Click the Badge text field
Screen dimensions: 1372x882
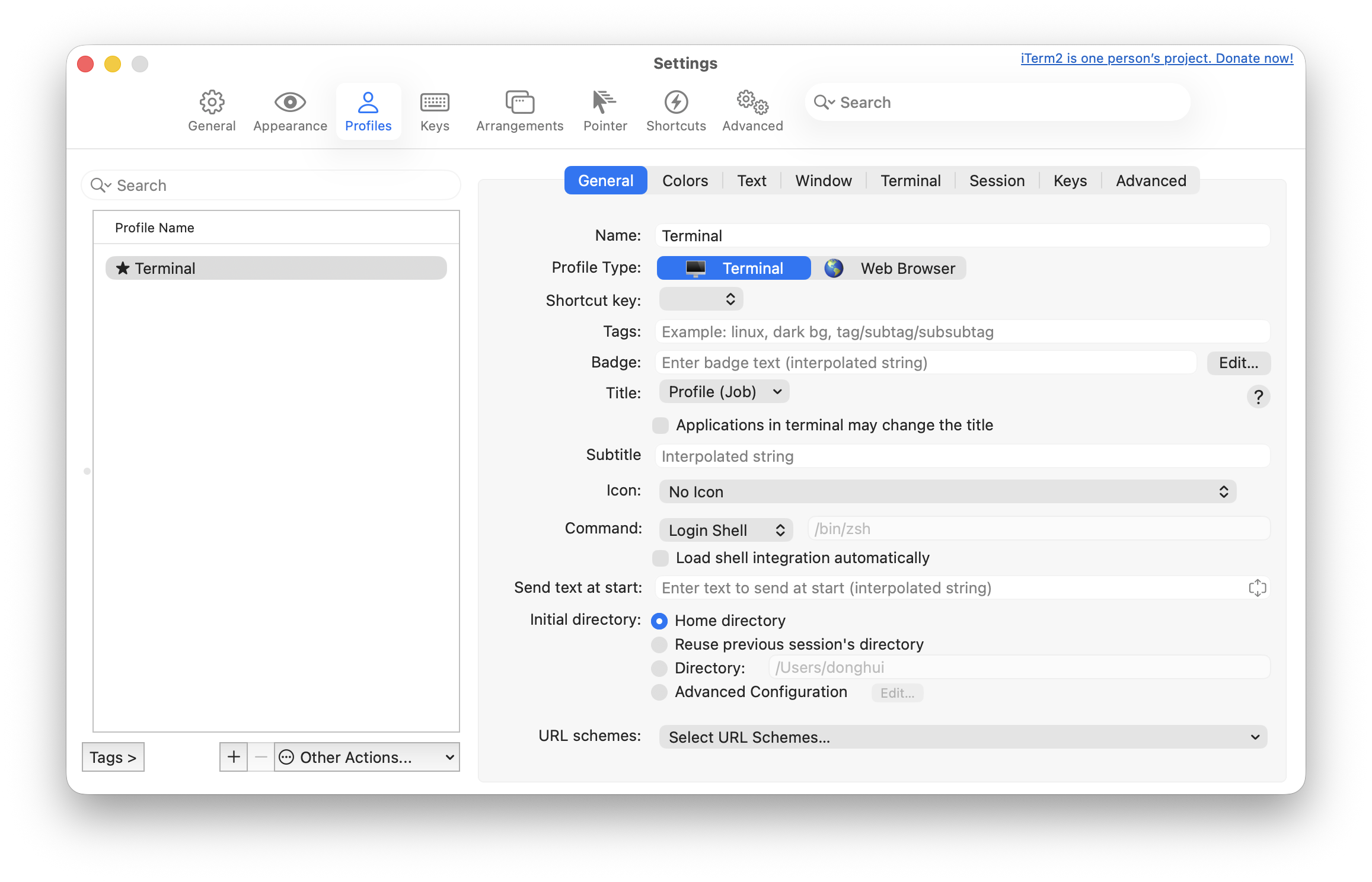926,362
